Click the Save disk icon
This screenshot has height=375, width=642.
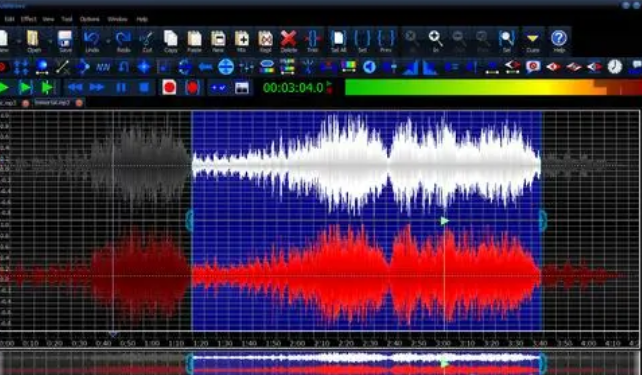(x=65, y=39)
